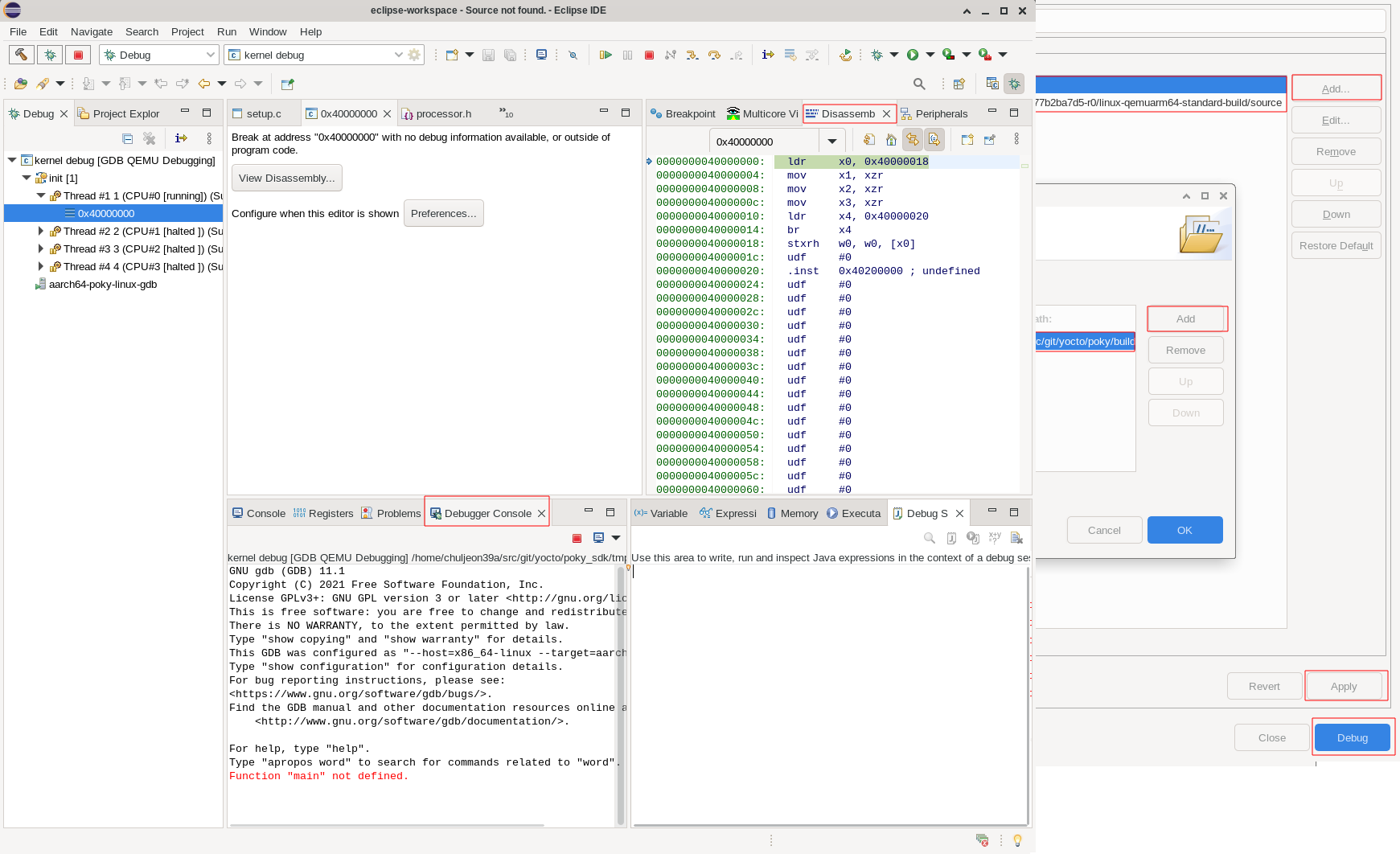Click the Preferences... button

[444, 213]
